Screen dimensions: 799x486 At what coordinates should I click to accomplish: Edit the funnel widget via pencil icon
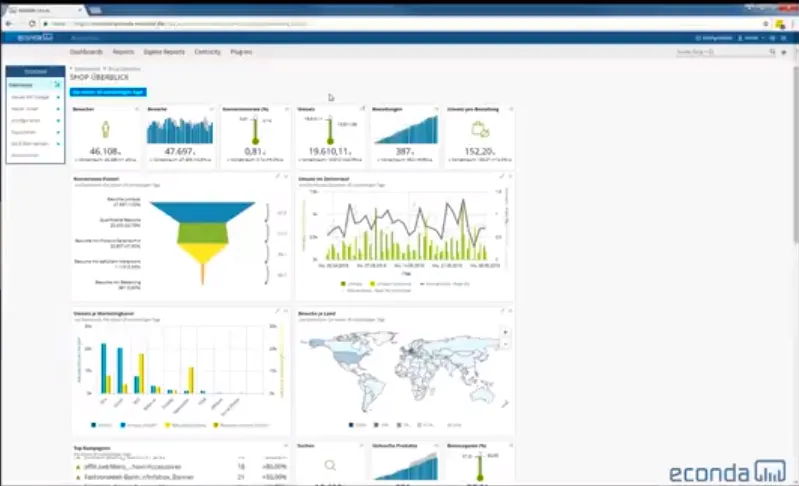click(x=278, y=176)
